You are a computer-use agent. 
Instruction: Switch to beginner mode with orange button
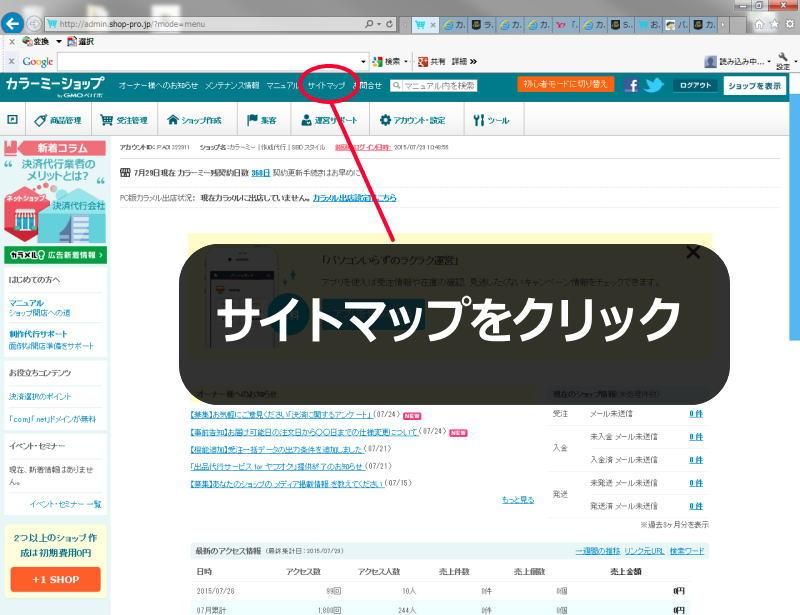point(565,85)
